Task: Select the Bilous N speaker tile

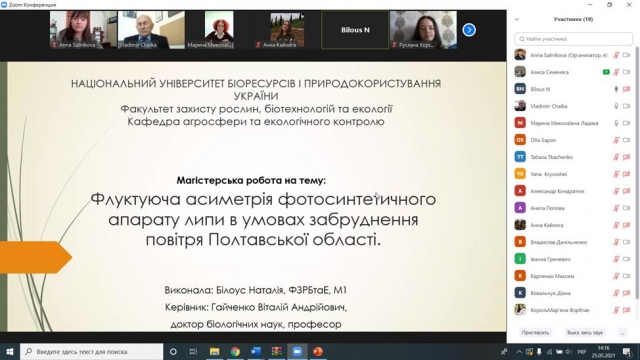Action: pos(355,30)
